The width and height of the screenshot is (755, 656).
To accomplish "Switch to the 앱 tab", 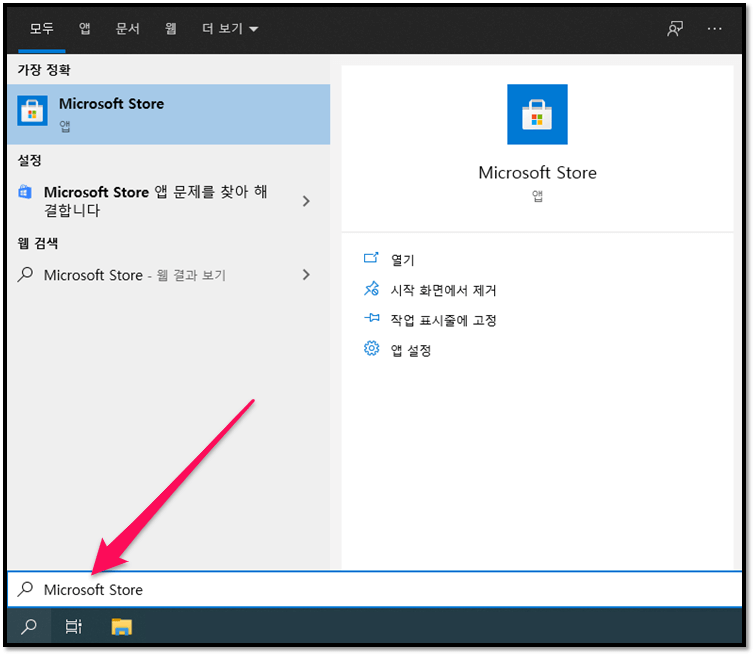I will pos(85,29).
